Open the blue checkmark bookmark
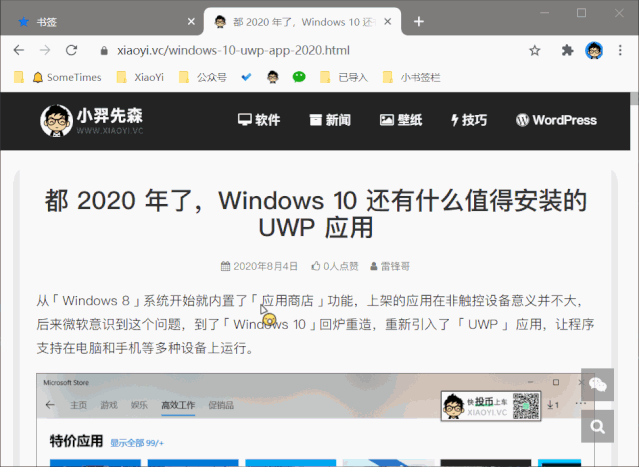Viewport: 639px width, 467px height. pyautogui.click(x=246, y=77)
